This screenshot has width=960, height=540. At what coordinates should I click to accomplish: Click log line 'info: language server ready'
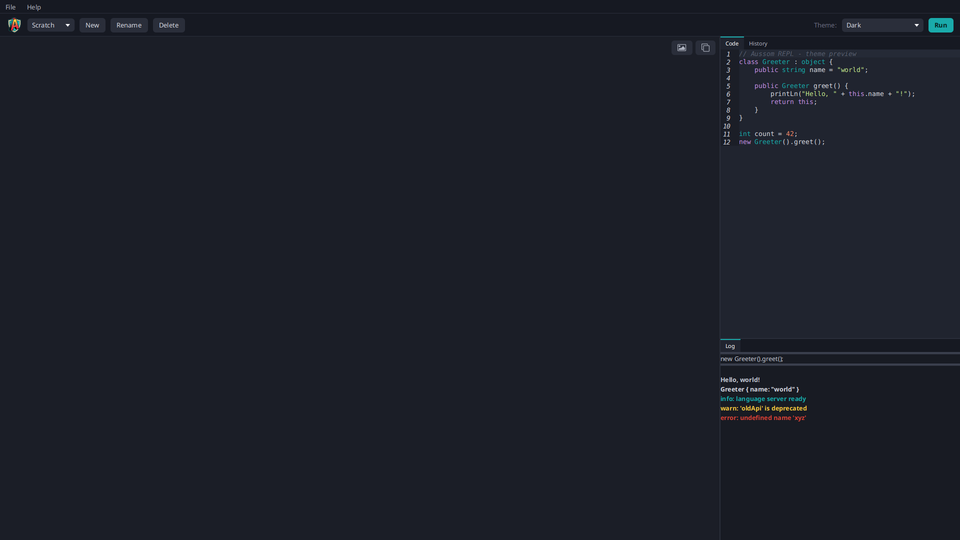(763, 399)
